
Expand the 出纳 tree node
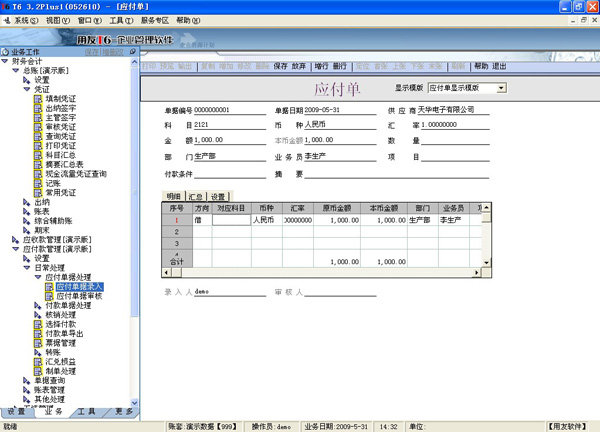(26, 202)
